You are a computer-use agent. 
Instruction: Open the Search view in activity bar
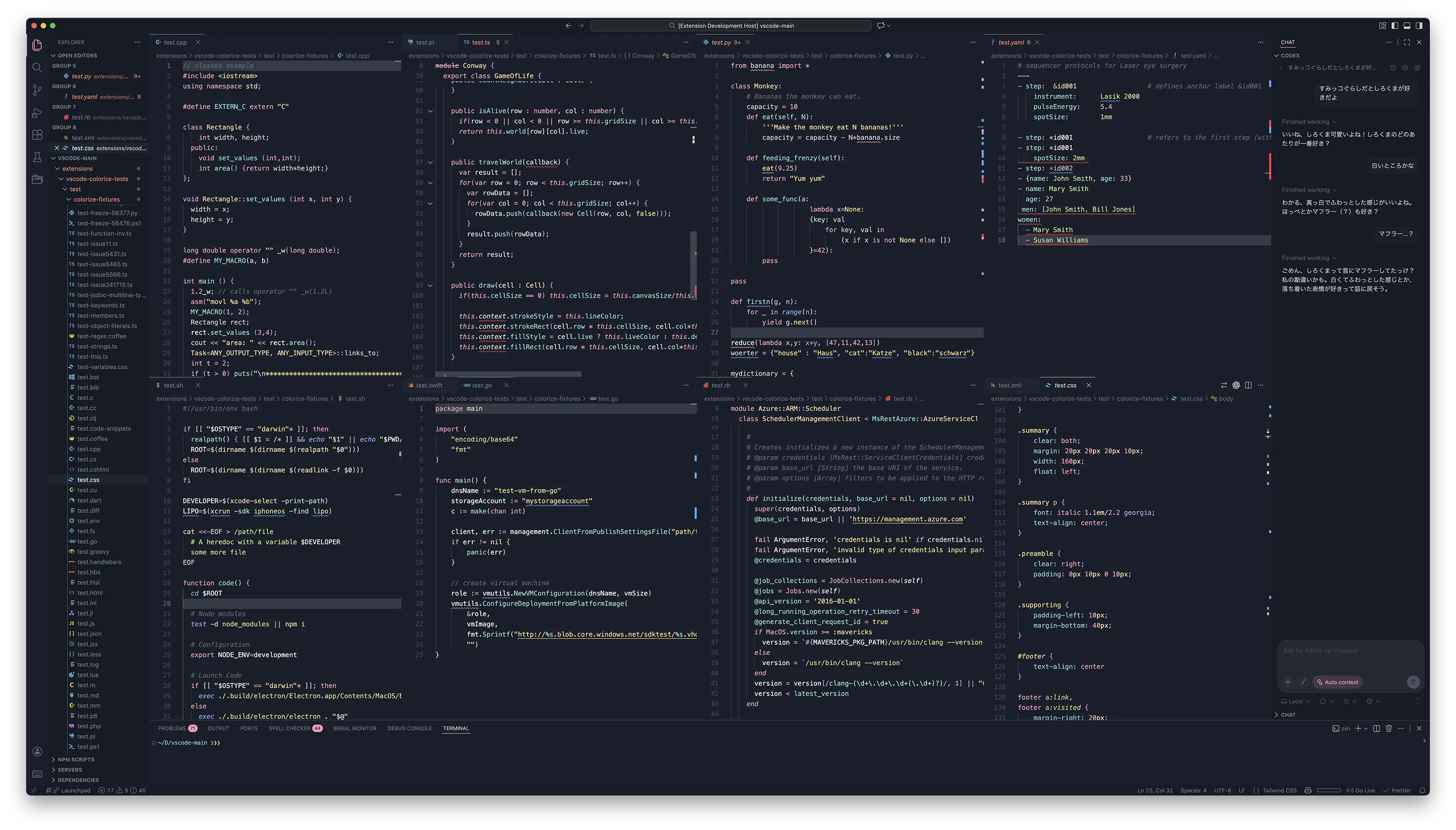37,68
